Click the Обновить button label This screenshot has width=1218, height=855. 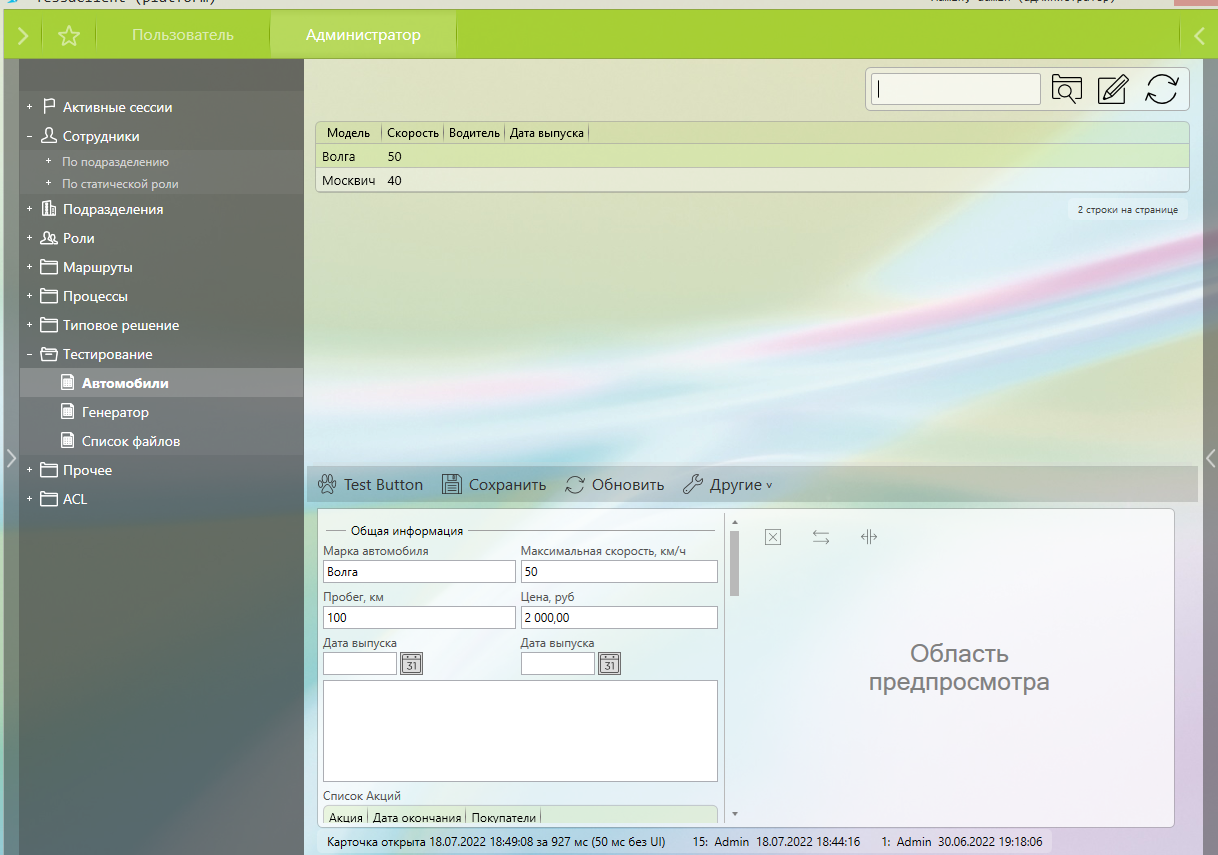pyautogui.click(x=628, y=485)
